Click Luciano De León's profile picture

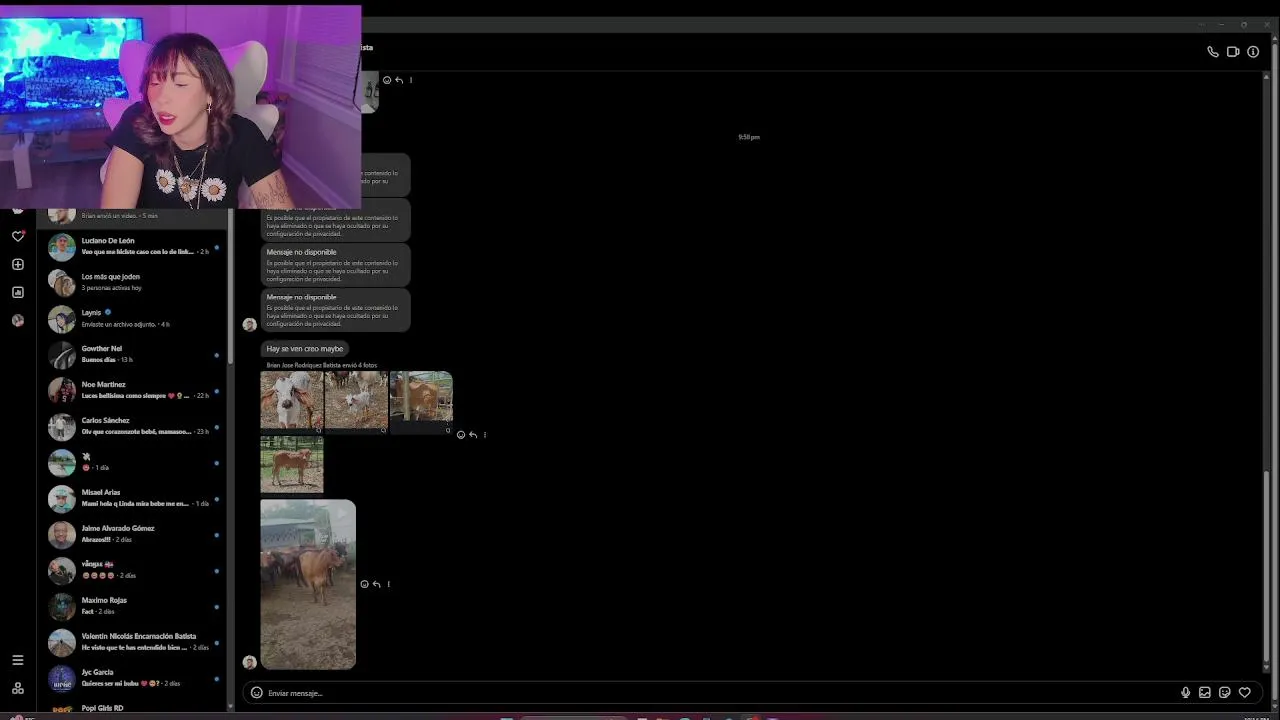[x=62, y=246]
